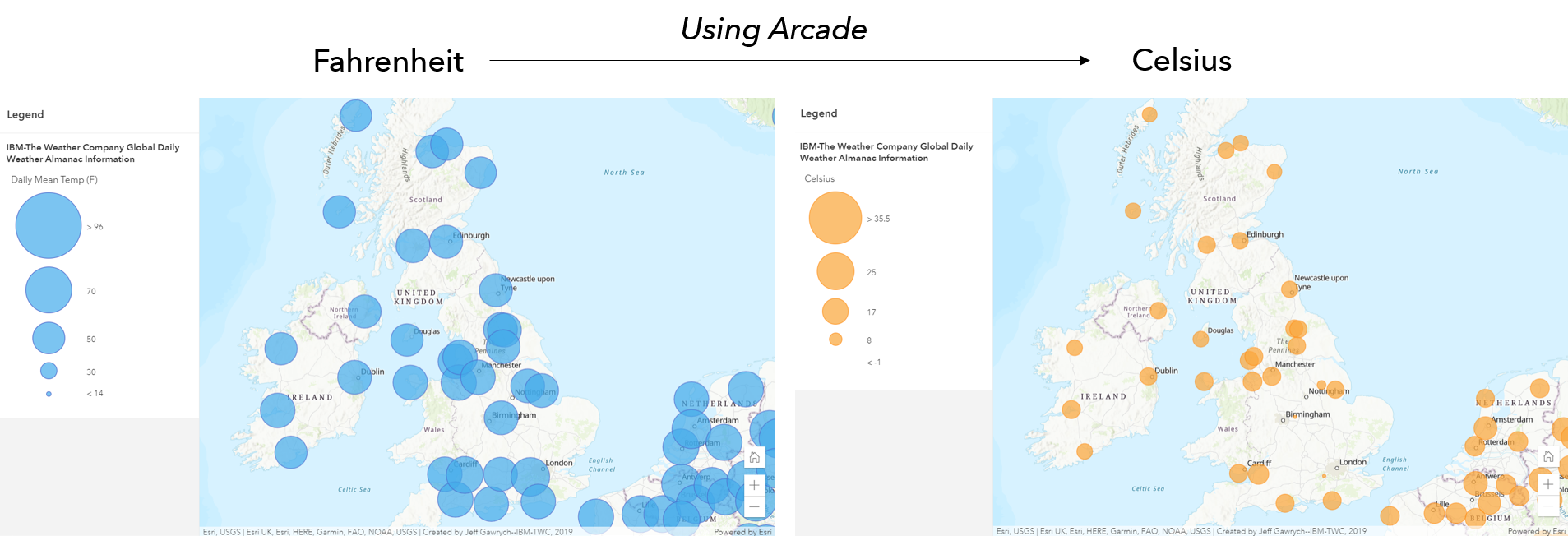The image size is (1568, 536).
Task: Click the London label on the Celsius map
Action: (1353, 462)
